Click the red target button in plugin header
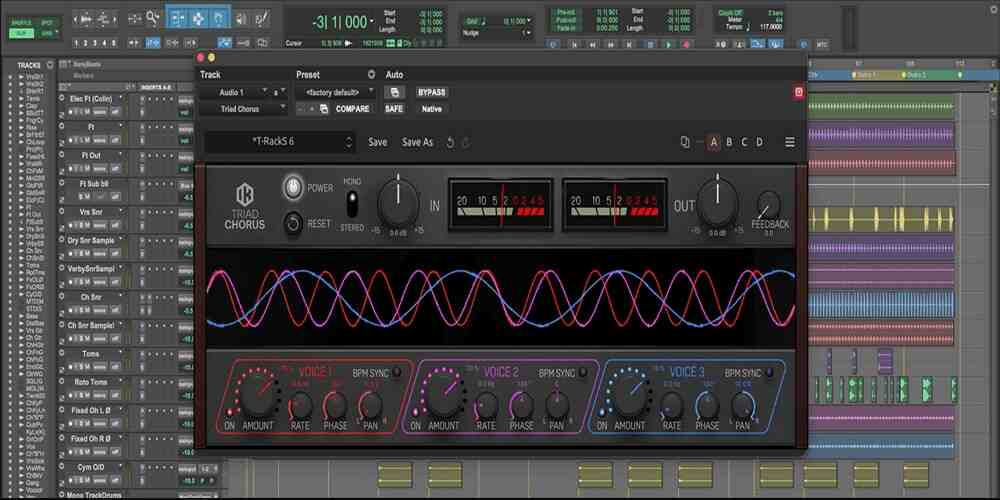Image resolution: width=1000 pixels, height=500 pixels. [798, 92]
